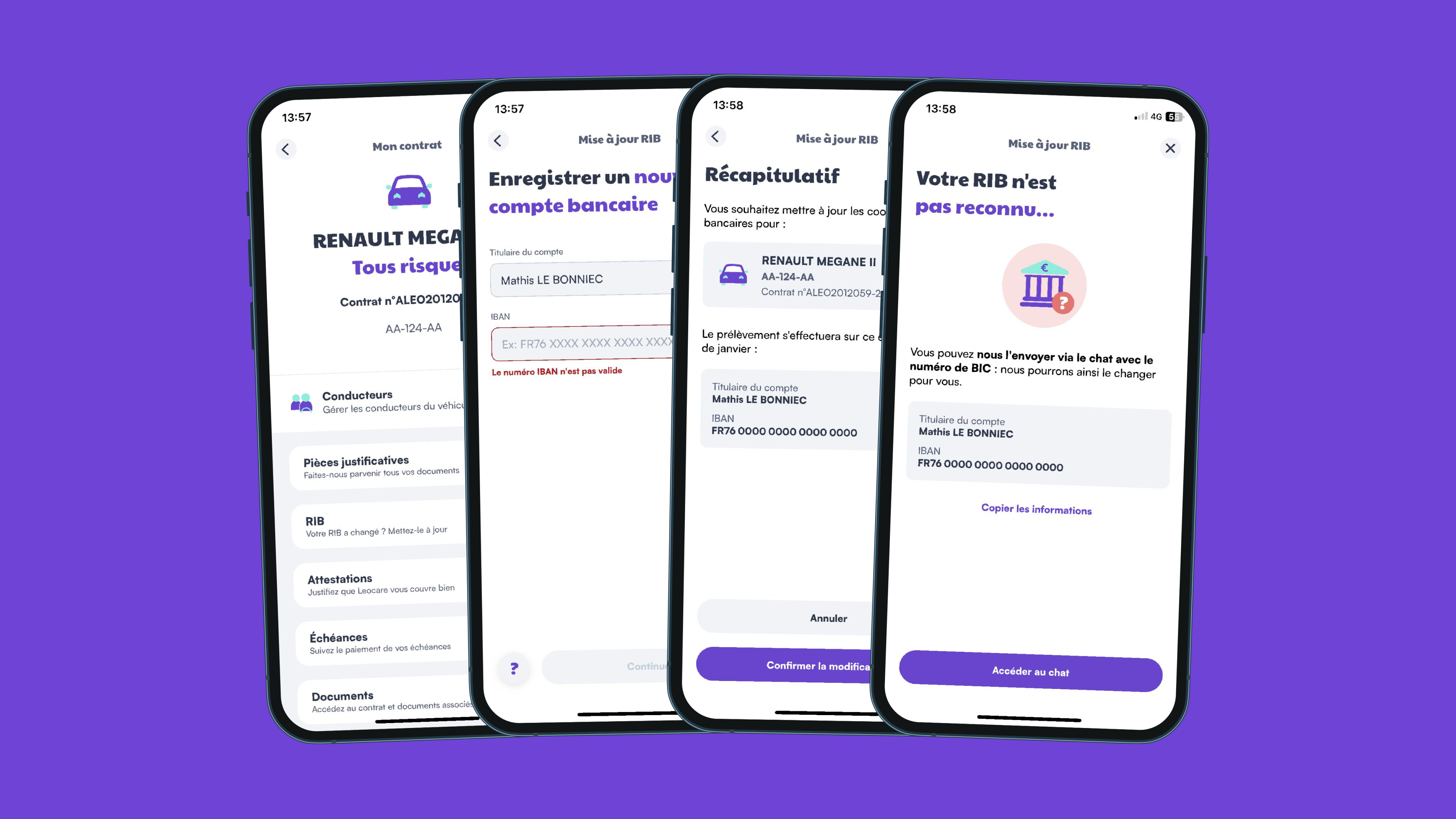Click the back chevron on Mon contrat screen

pos(285,148)
